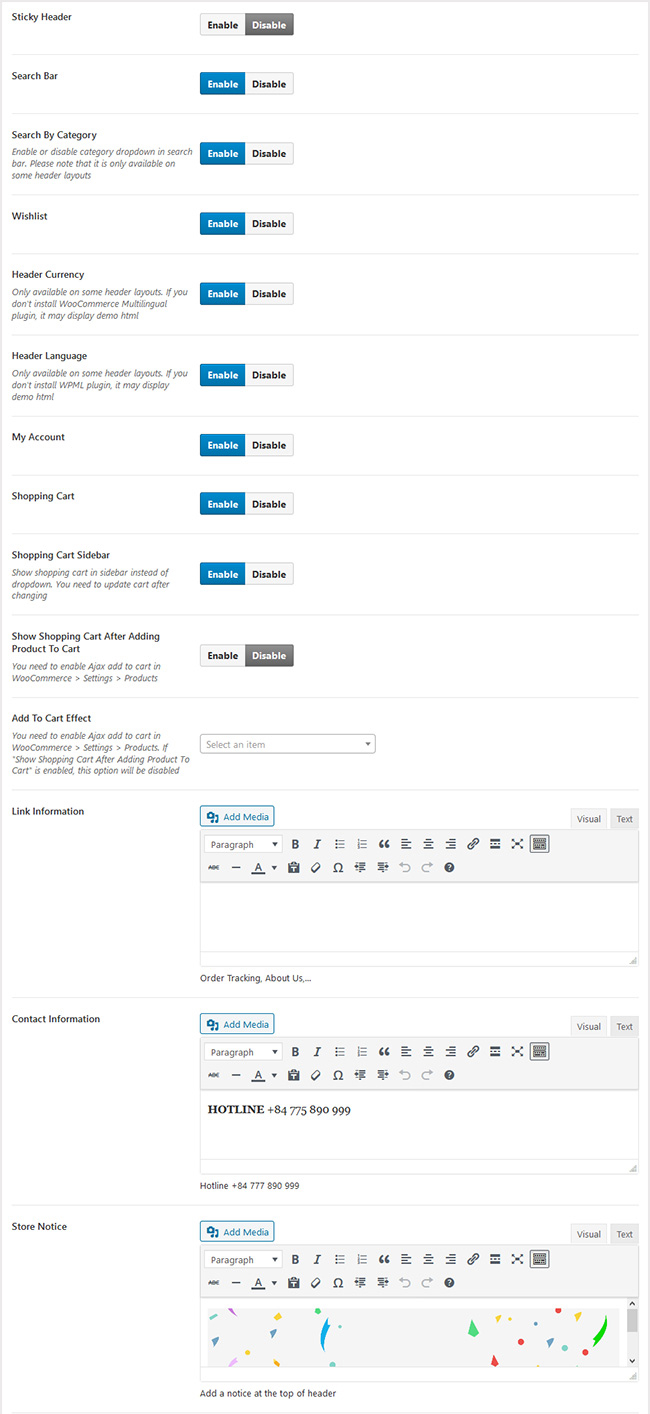Apply text color in Store Notice editor
Screen dimensions: 650x1414
coord(258,1283)
